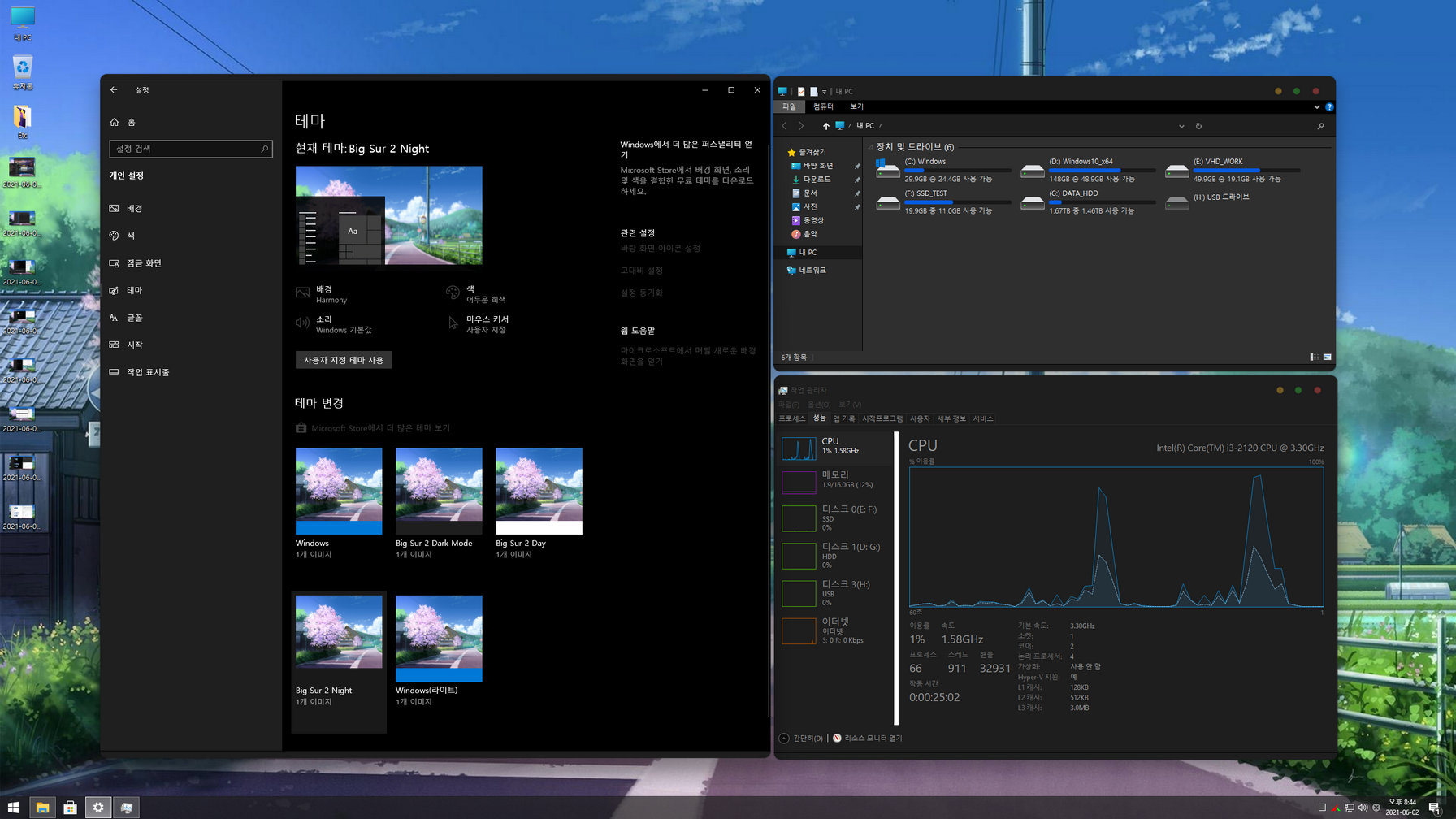Click the 고대비 설정 high contrast link
Image resolution: width=1456 pixels, height=819 pixels.
642,271
